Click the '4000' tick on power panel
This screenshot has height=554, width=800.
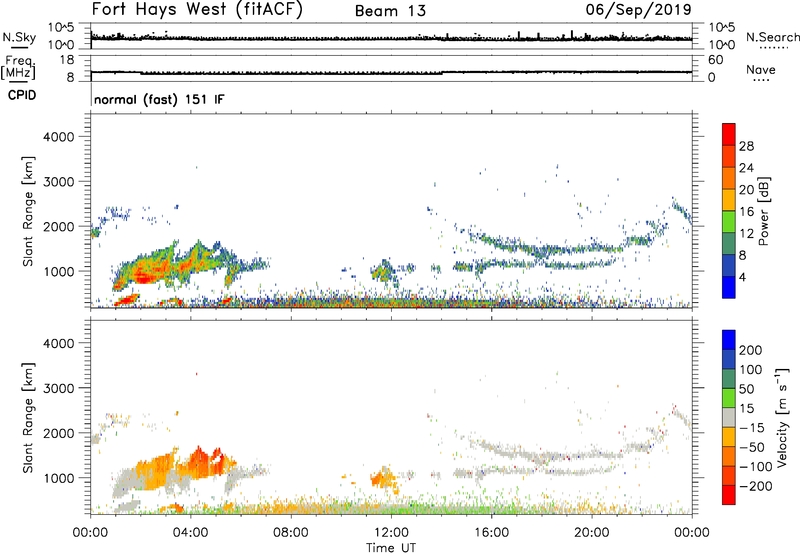[59, 137]
